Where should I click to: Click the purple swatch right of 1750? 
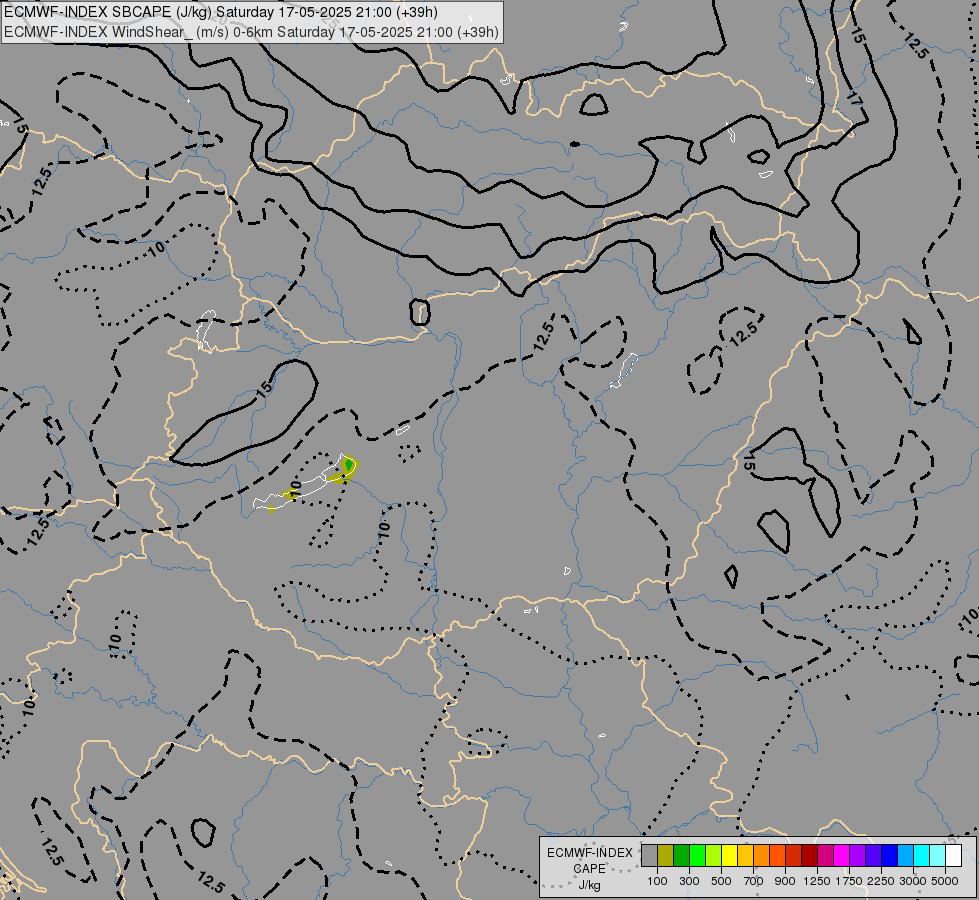[x=858, y=856]
